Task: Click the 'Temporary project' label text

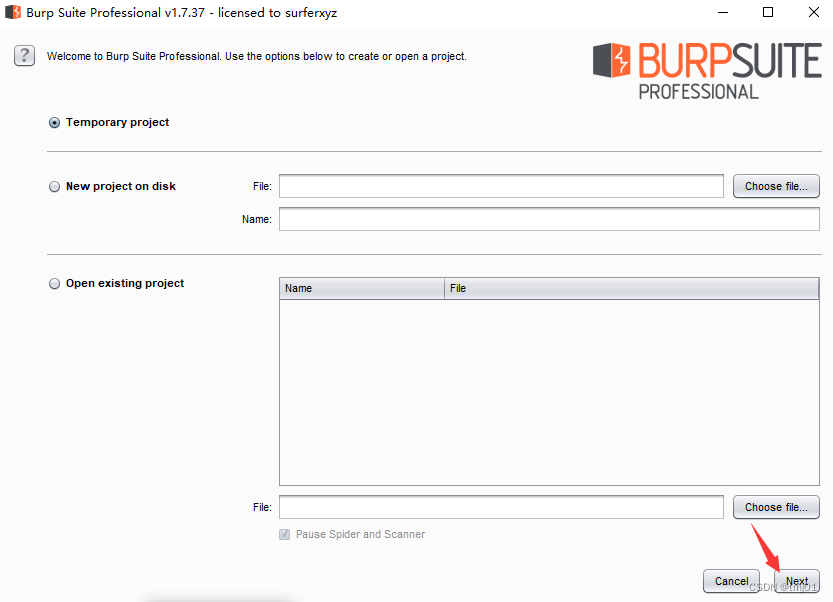Action: (117, 122)
